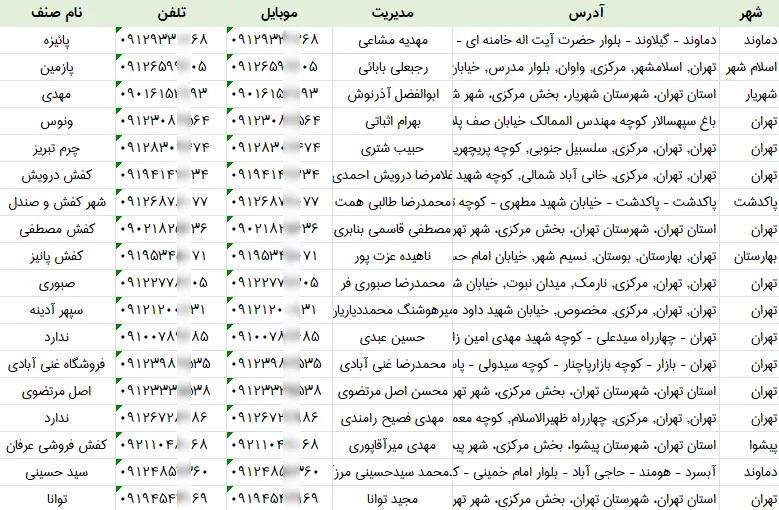
Task: Select the موبایل column header
Action: [279, 13]
